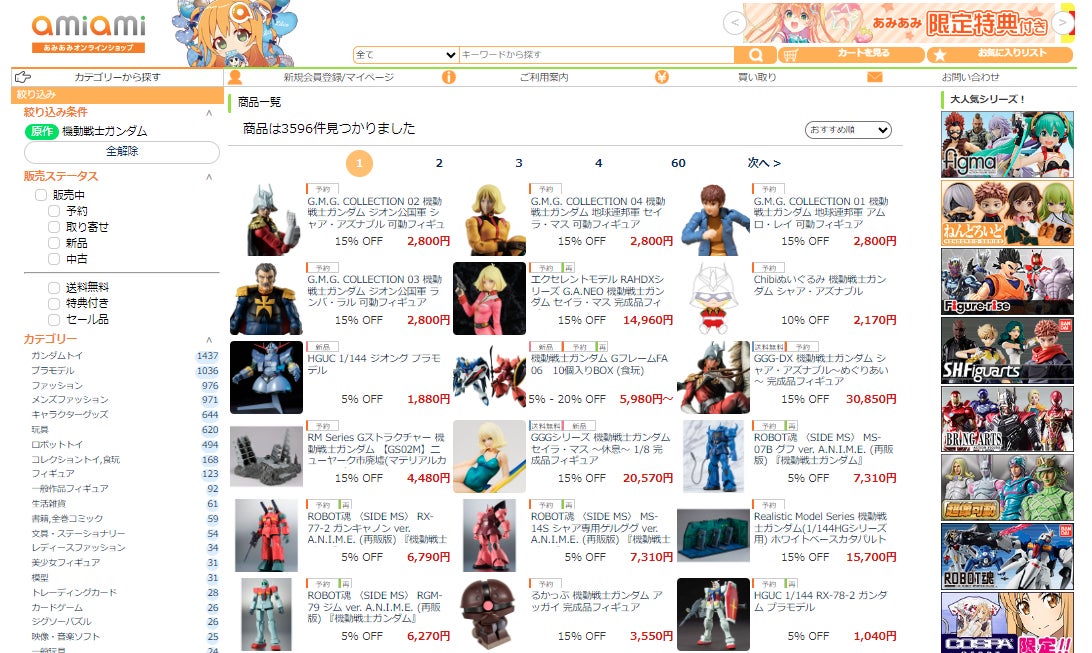Viewport: 1092px width, 653px height.
Task: Check the 特典付き checkbox
Action: click(54, 303)
